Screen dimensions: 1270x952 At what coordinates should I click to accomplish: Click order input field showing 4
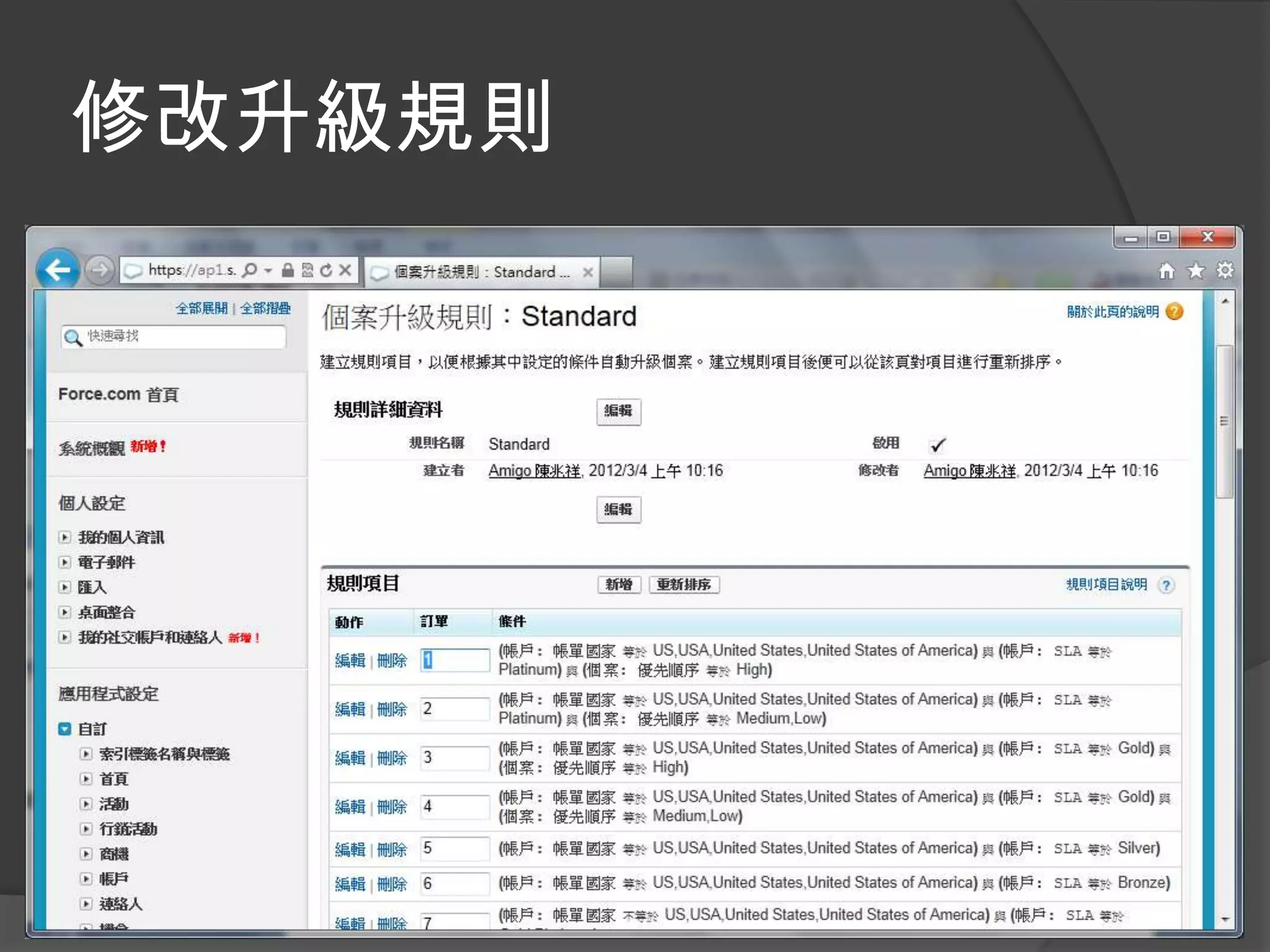pyautogui.click(x=455, y=806)
